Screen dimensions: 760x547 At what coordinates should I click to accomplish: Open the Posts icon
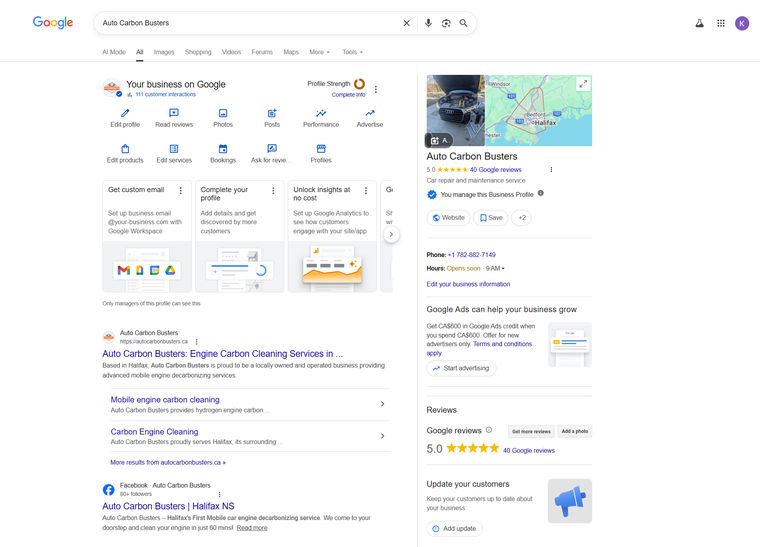(x=272, y=113)
